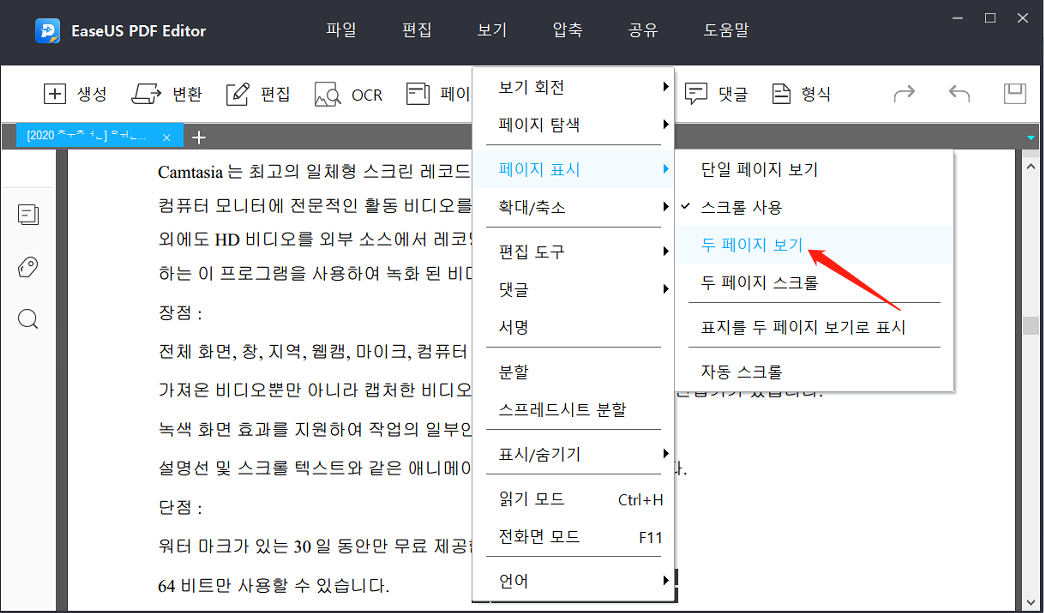Expand the 언어 submenu
This screenshot has width=1044, height=613.
tap(573, 581)
